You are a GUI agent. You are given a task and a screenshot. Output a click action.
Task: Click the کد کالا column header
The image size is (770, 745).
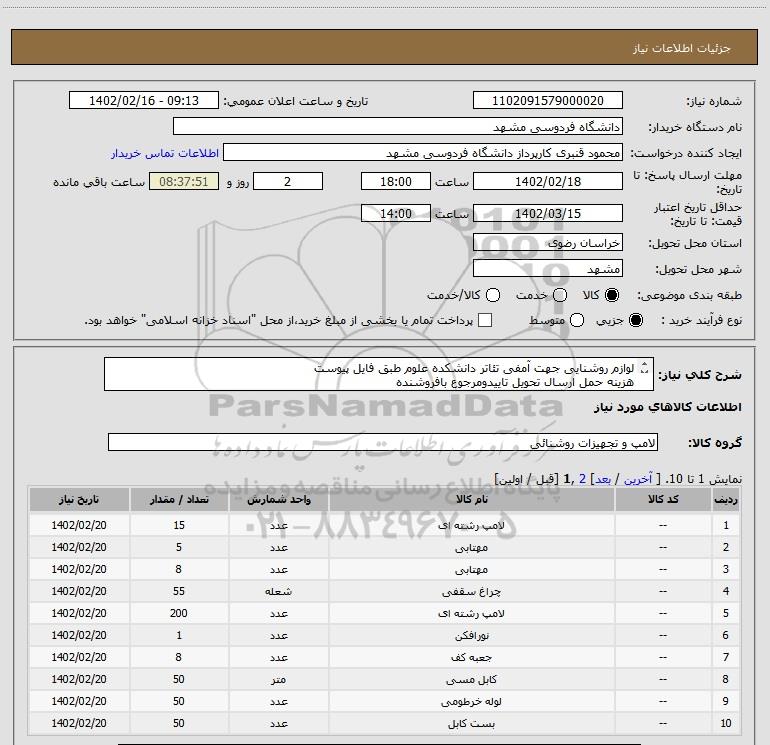point(663,499)
